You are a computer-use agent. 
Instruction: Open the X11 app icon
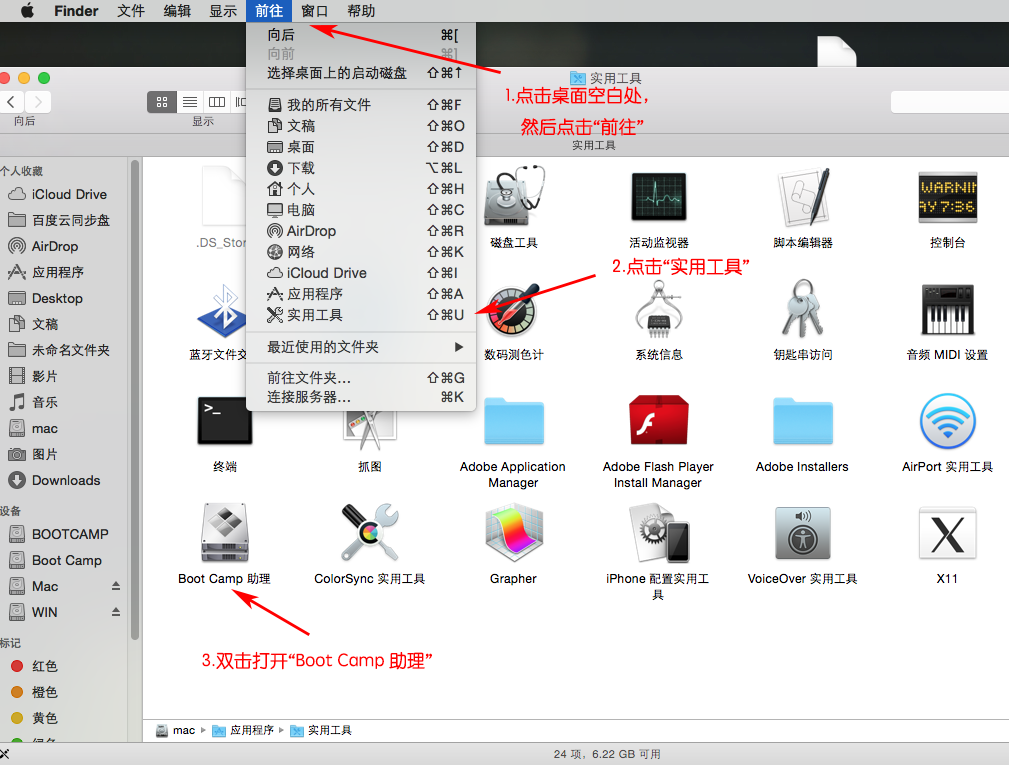coord(947,533)
